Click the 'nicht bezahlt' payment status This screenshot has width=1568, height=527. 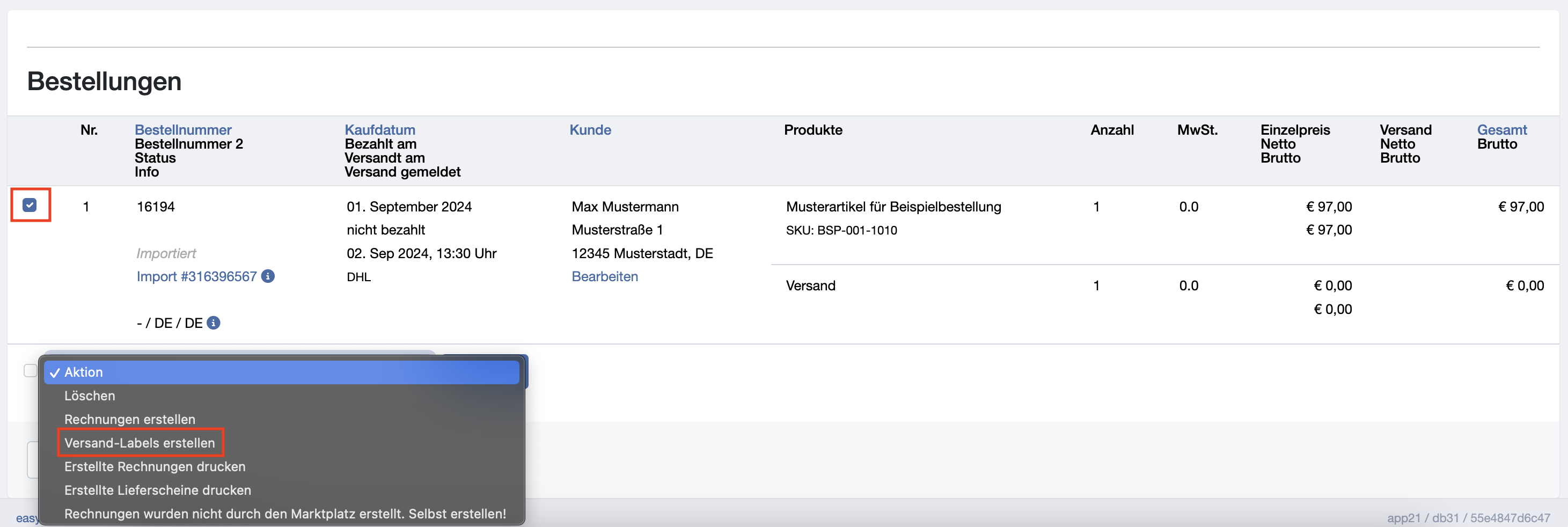click(x=386, y=230)
